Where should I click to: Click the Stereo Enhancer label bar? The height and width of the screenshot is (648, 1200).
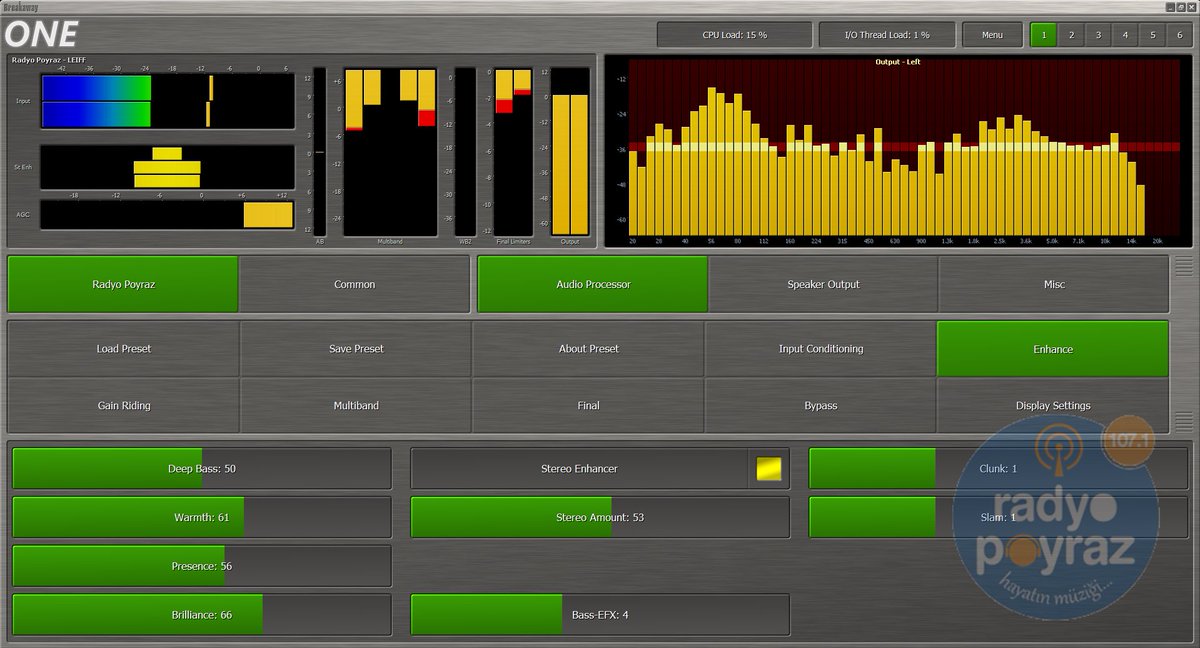click(x=579, y=468)
